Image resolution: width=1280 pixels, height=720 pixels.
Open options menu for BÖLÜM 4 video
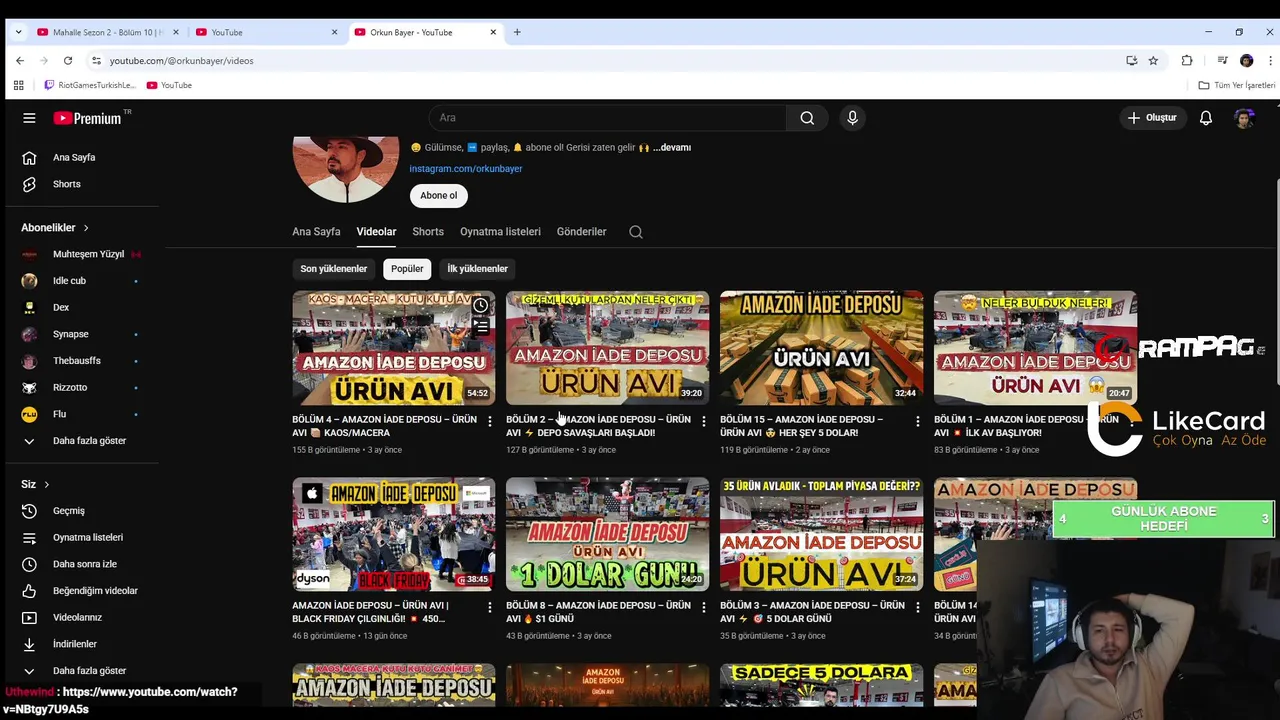[489, 421]
